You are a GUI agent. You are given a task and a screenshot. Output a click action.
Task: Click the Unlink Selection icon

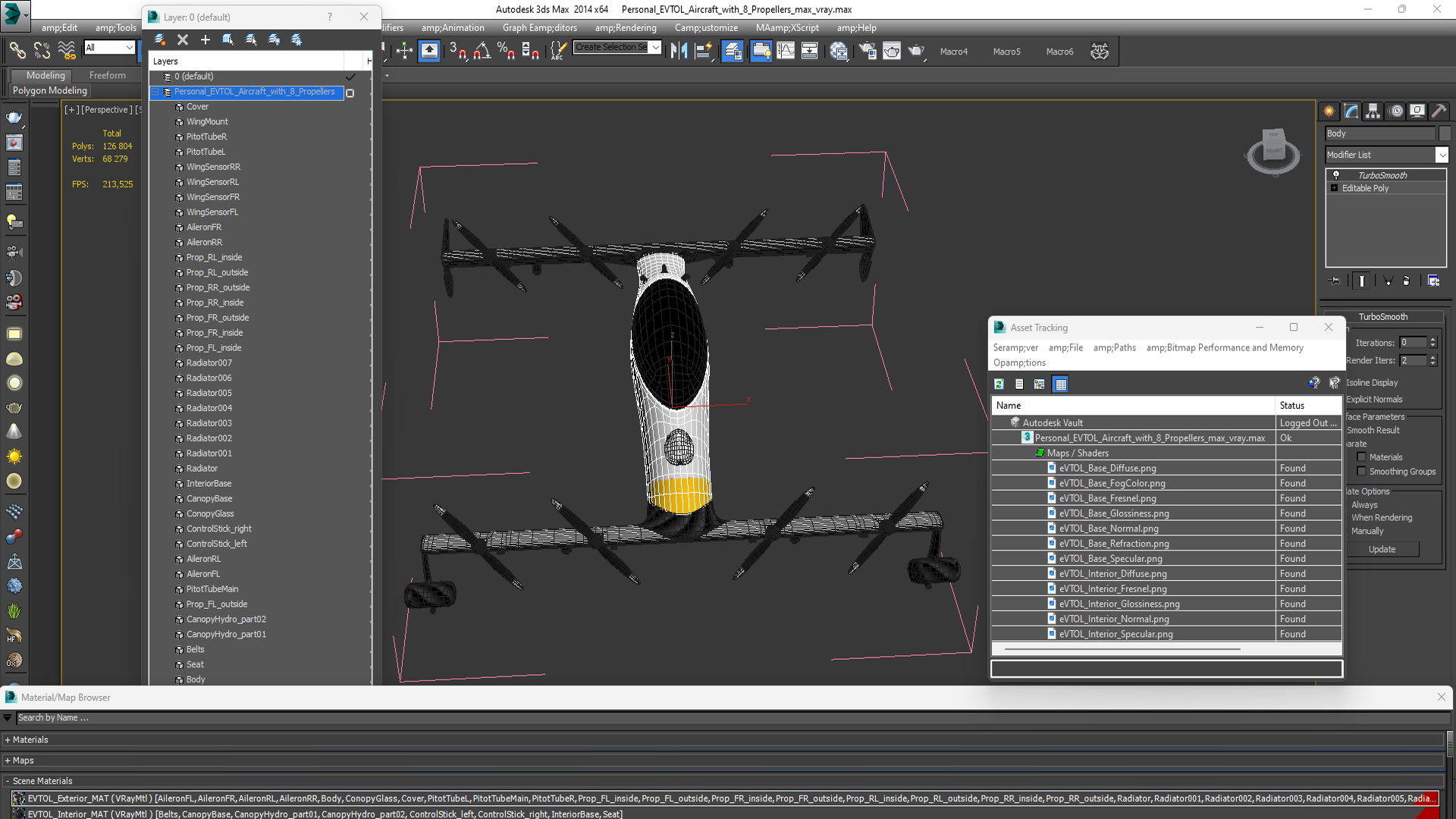[x=42, y=51]
